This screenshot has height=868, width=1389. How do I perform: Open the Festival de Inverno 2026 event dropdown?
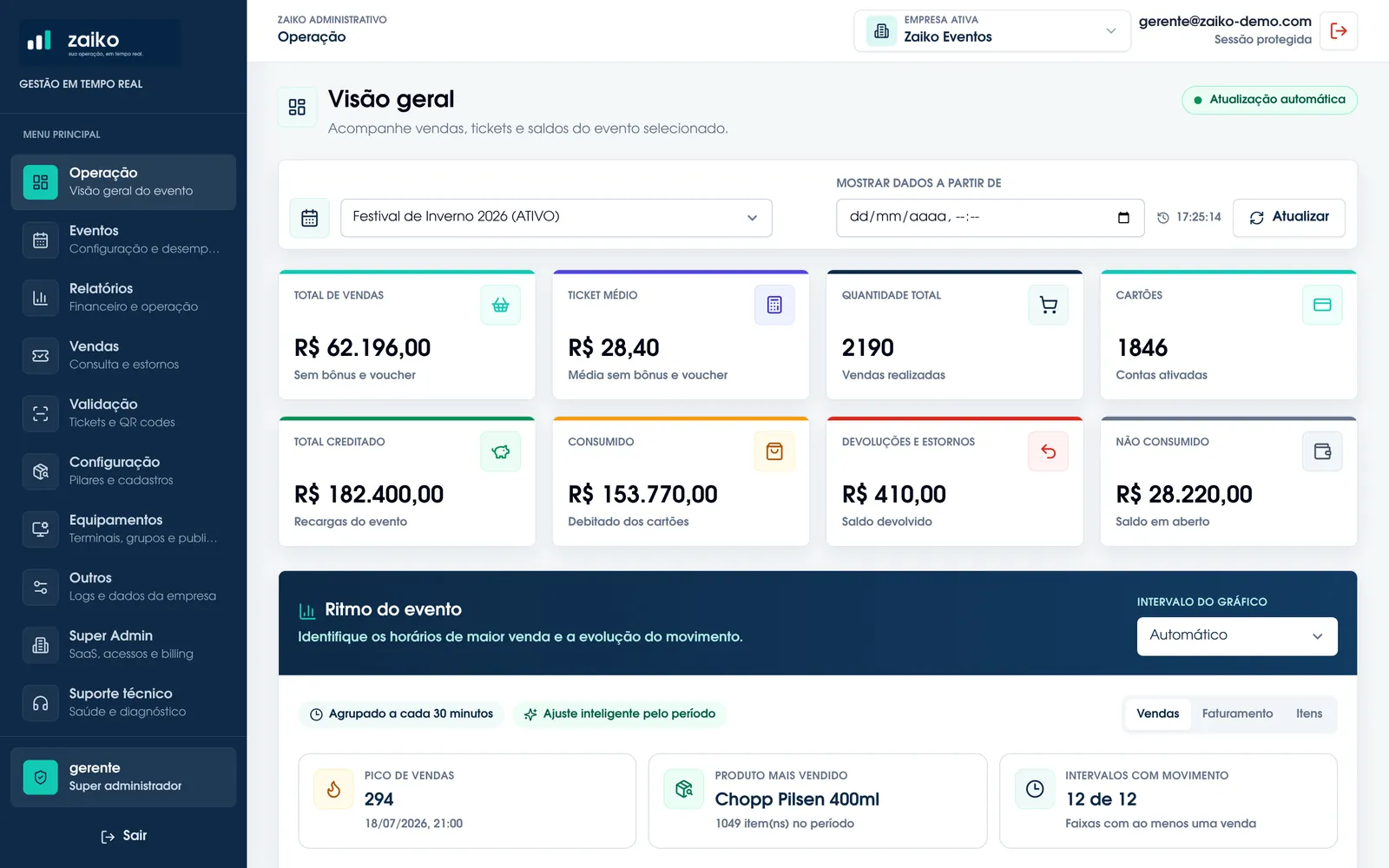556,218
